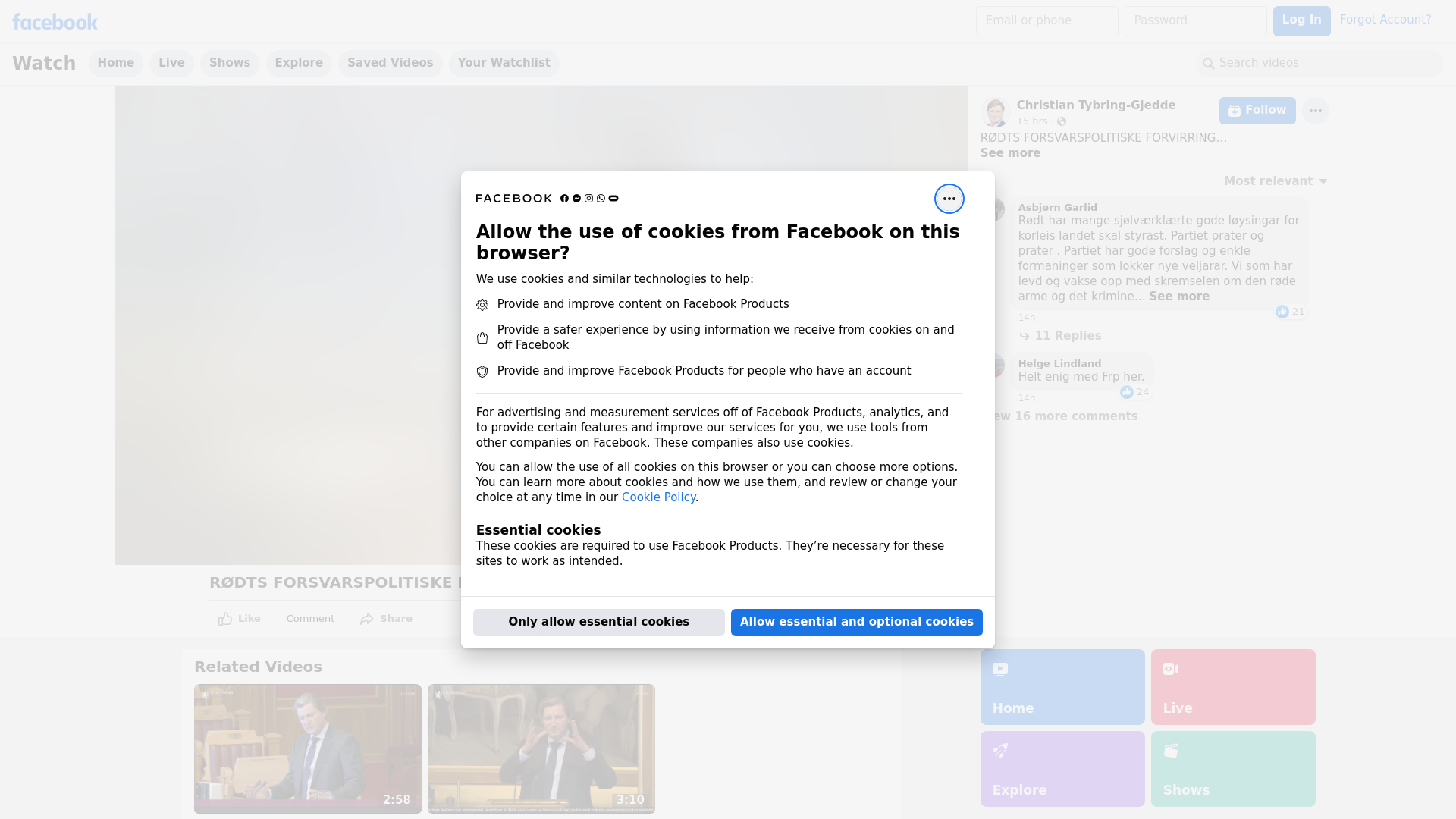The height and width of the screenshot is (819, 1456).
Task: Follow Christian Tybring-Gjedde
Action: coord(1257,111)
